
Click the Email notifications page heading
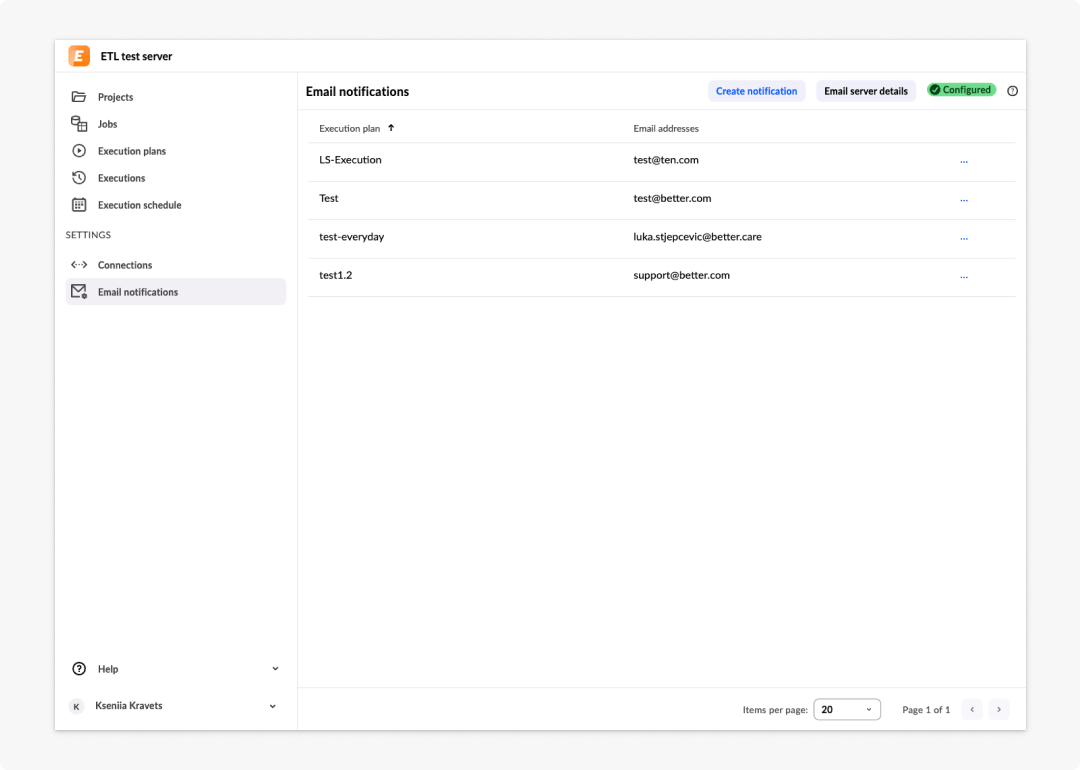pyautogui.click(x=357, y=92)
